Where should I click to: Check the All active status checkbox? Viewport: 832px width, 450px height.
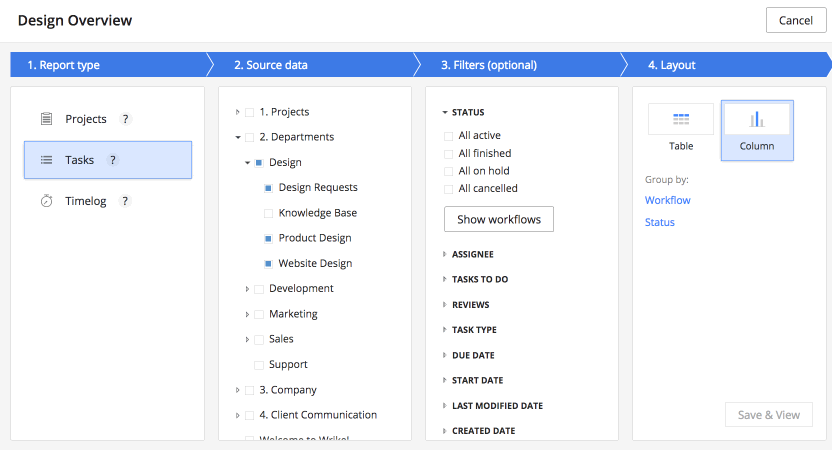[x=449, y=136]
